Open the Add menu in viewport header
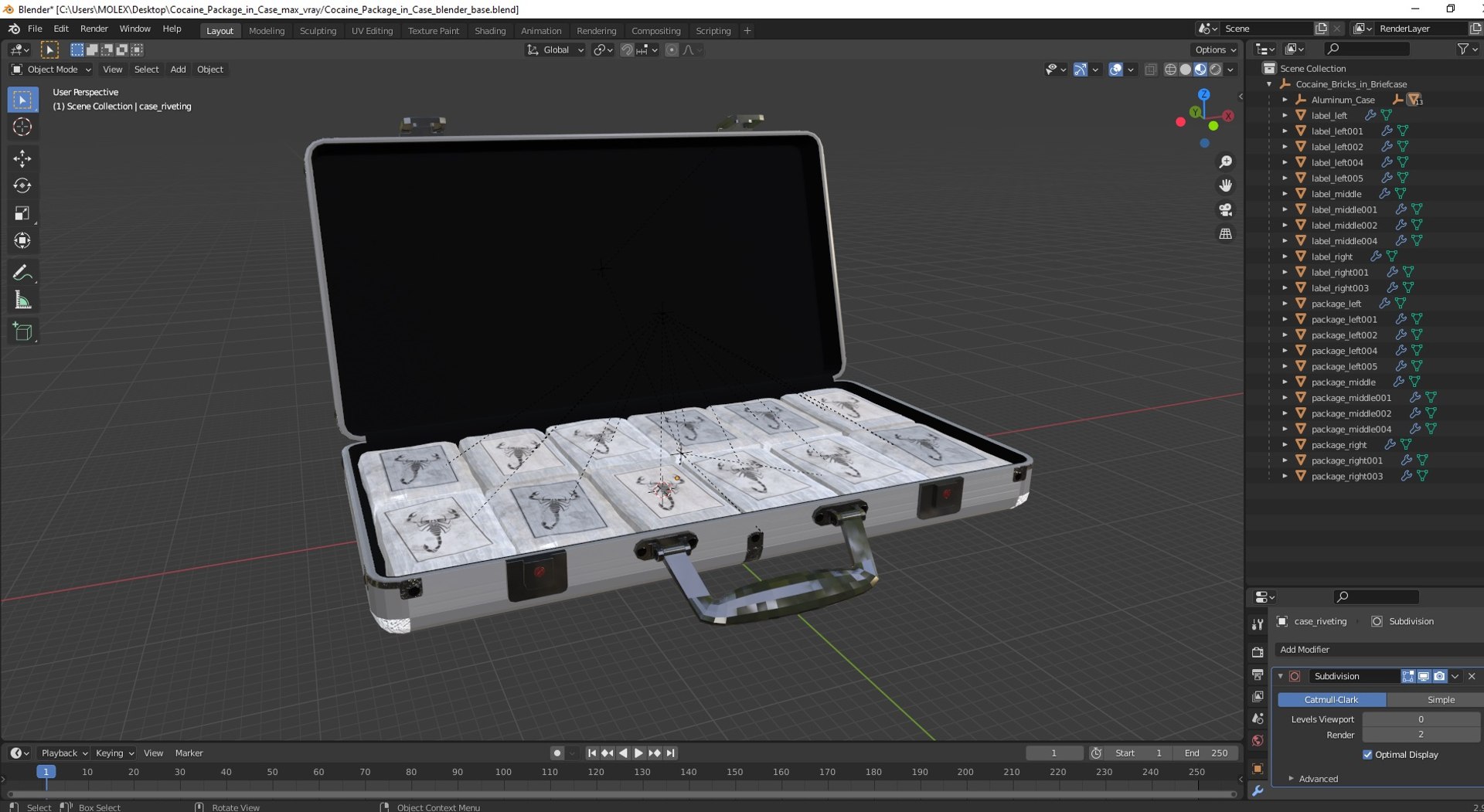This screenshot has height=812, width=1484. click(178, 70)
